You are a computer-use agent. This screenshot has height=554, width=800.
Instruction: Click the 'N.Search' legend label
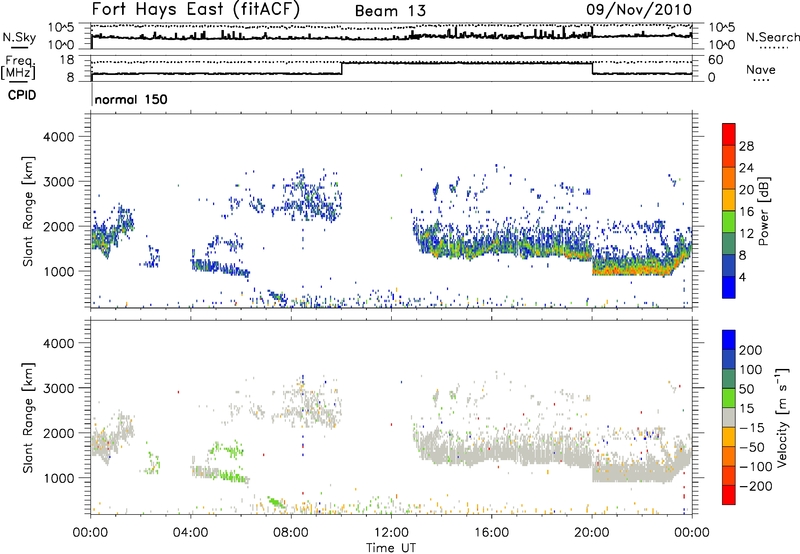tap(772, 37)
